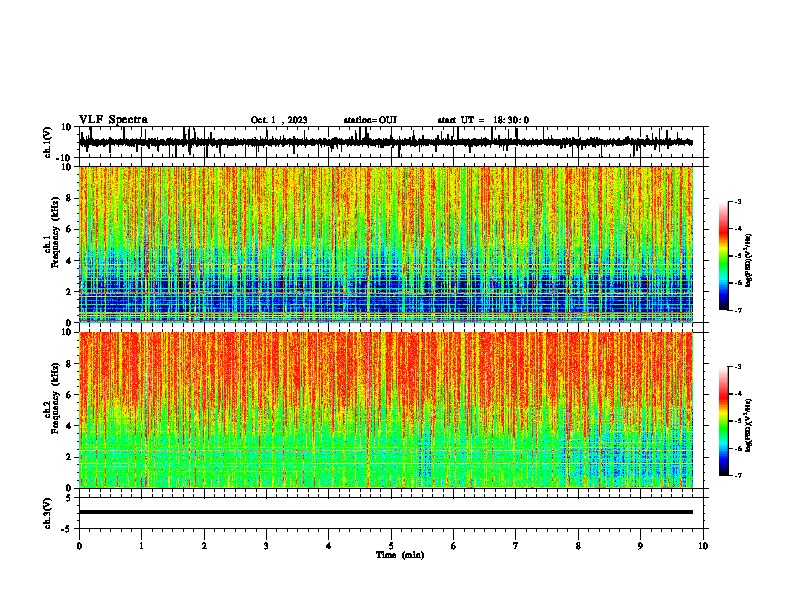The height and width of the screenshot is (612, 792).
Task: Click the ch.1 color bar label "log(PSD)"
Action: [748, 261]
